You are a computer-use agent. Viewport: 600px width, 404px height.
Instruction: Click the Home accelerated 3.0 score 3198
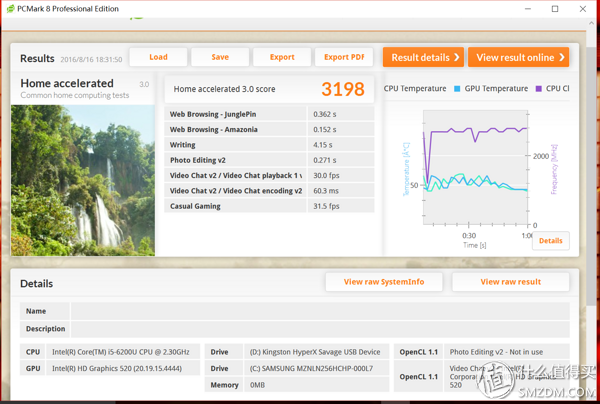pos(342,89)
